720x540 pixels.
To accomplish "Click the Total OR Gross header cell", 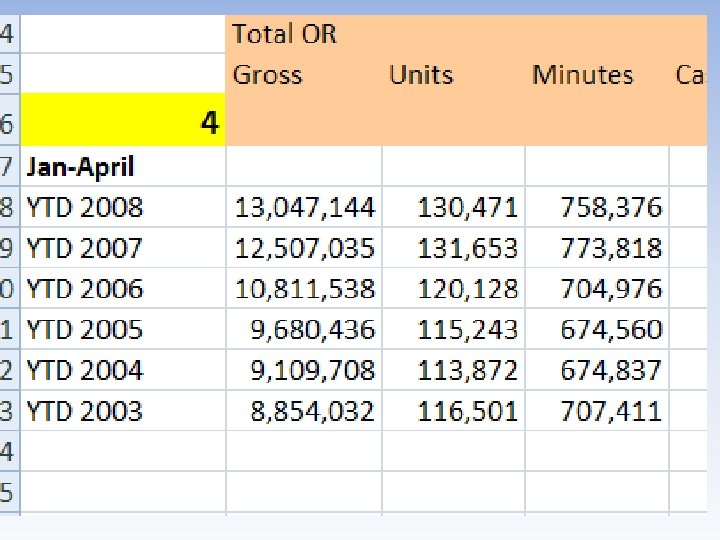I will [284, 54].
